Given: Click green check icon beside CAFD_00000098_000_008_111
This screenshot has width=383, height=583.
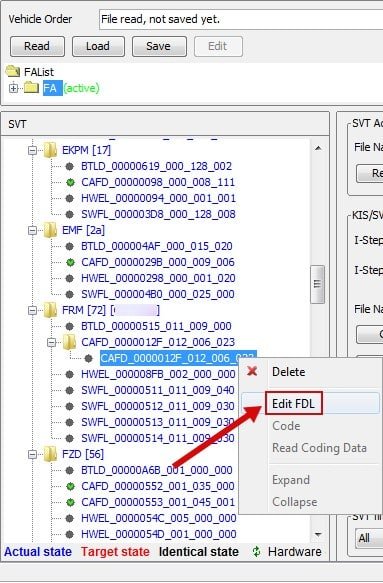Looking at the screenshot, I should point(70,182).
